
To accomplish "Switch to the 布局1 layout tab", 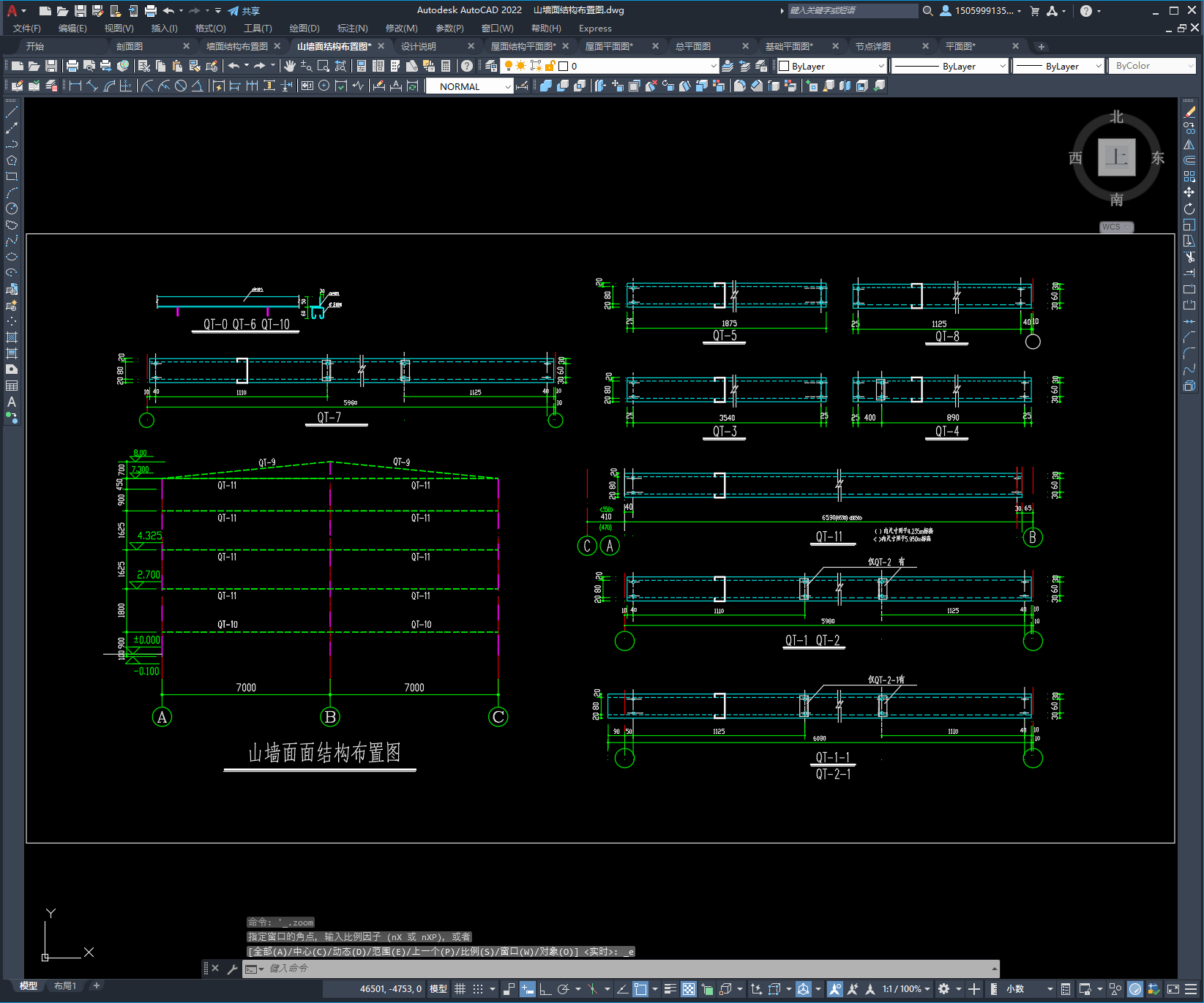I will coord(64,986).
